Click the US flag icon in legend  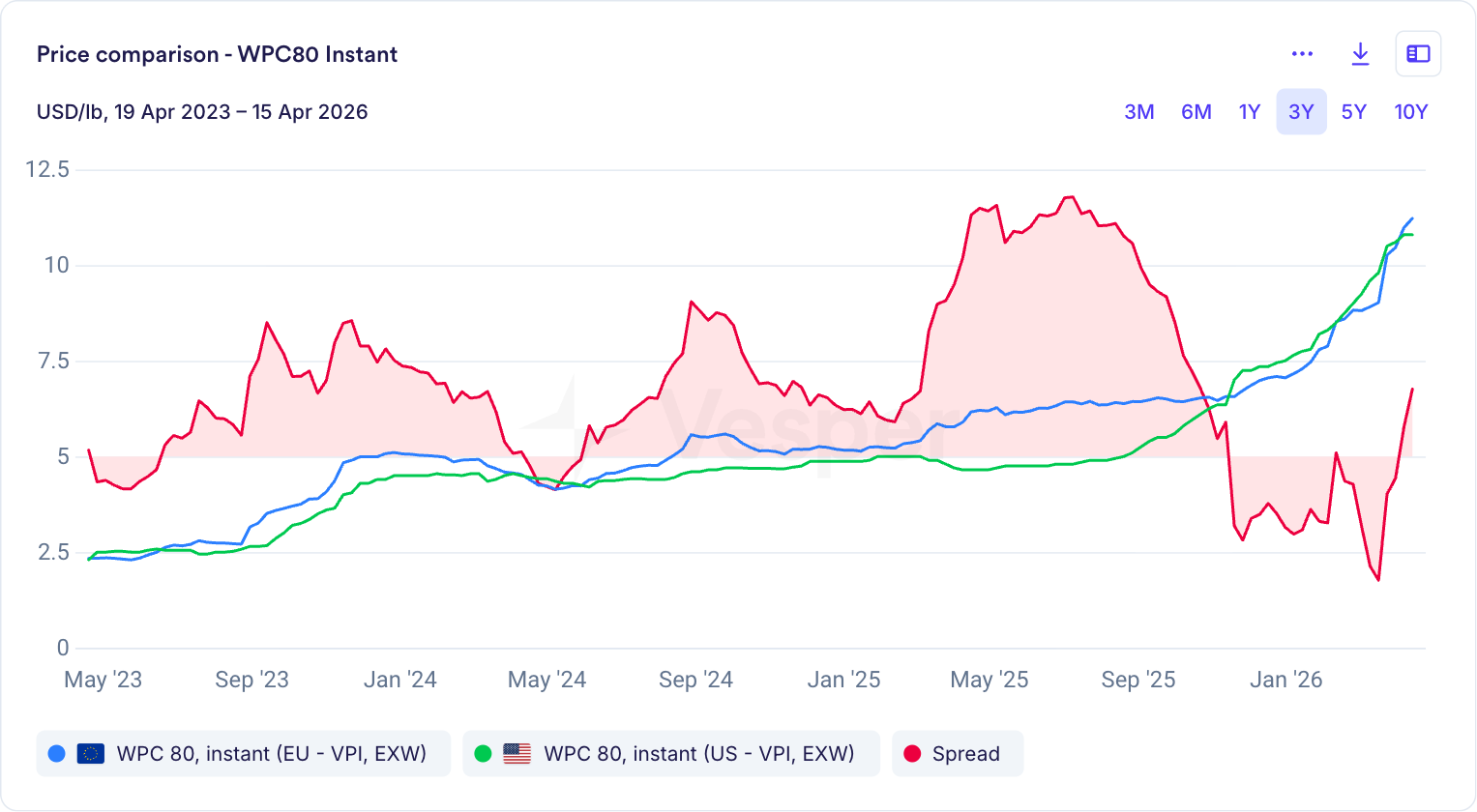(517, 754)
